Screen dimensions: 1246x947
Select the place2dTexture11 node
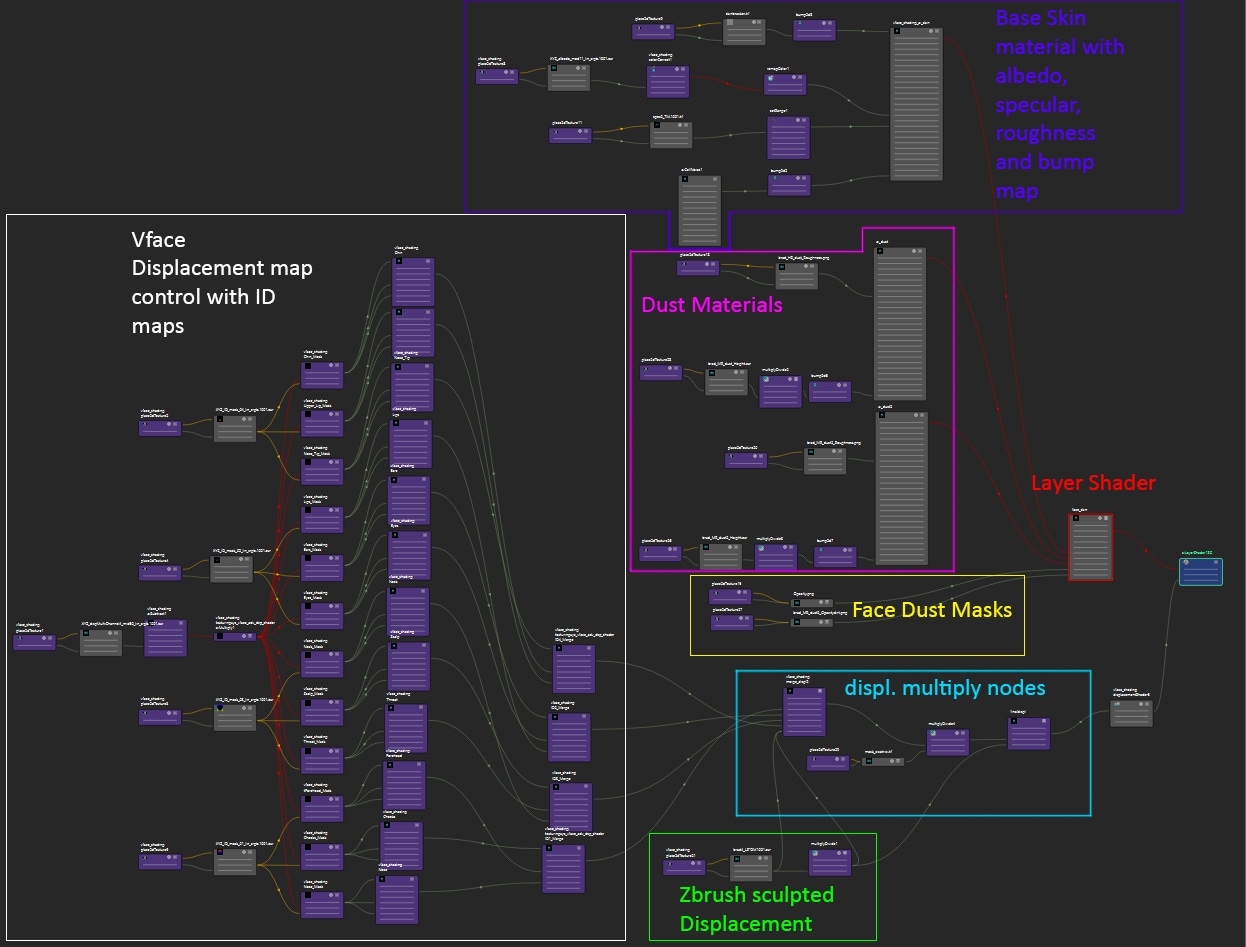point(570,135)
